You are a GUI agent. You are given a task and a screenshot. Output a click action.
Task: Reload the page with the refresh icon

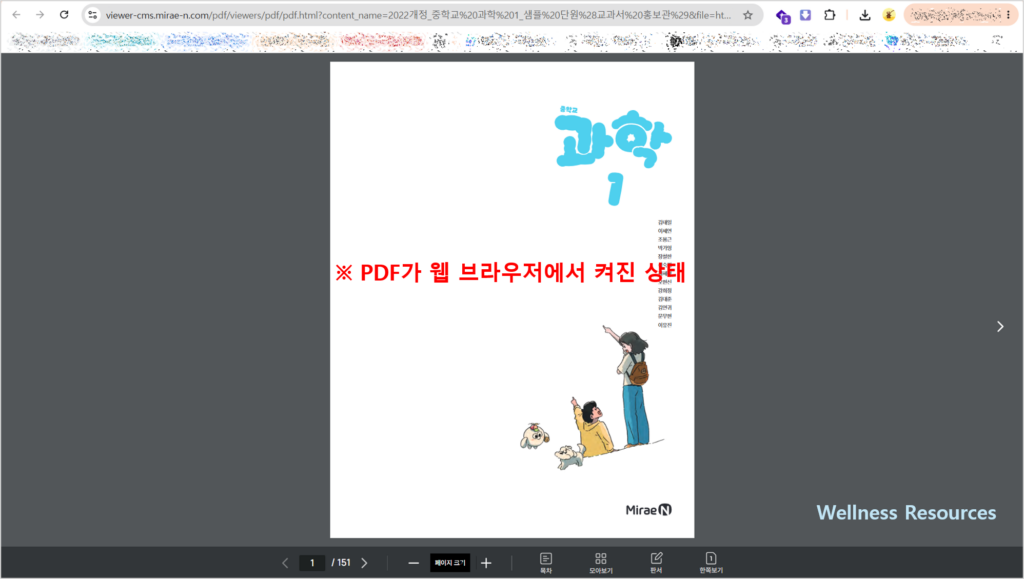click(x=64, y=14)
